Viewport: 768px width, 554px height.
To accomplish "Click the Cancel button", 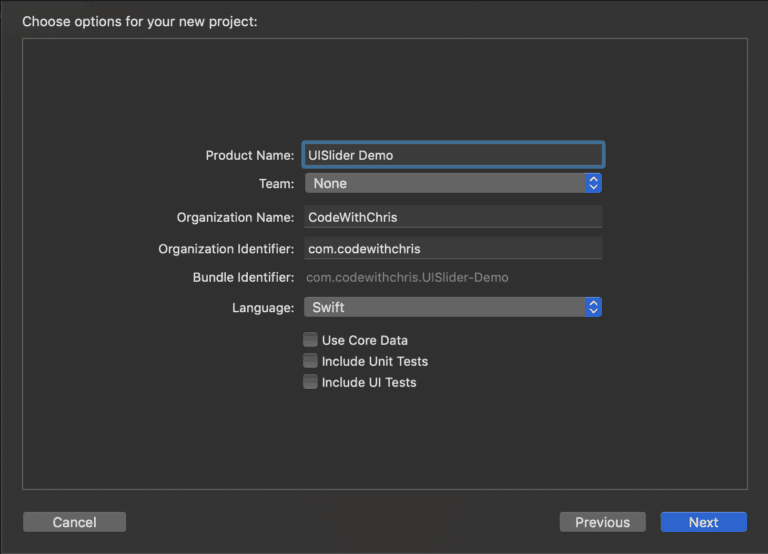I will click(74, 522).
